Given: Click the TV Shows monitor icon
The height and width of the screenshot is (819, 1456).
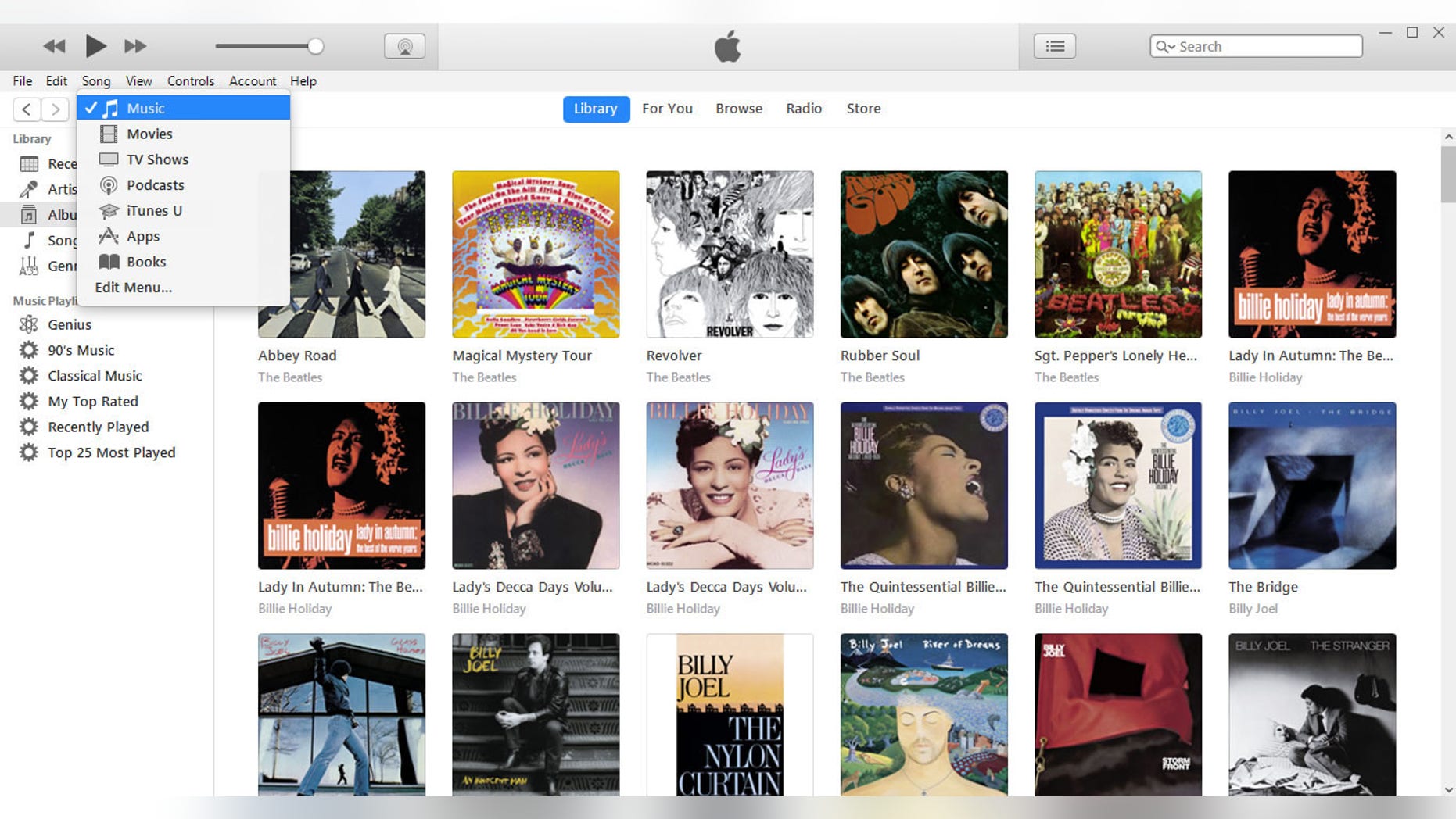Looking at the screenshot, I should coord(109,159).
